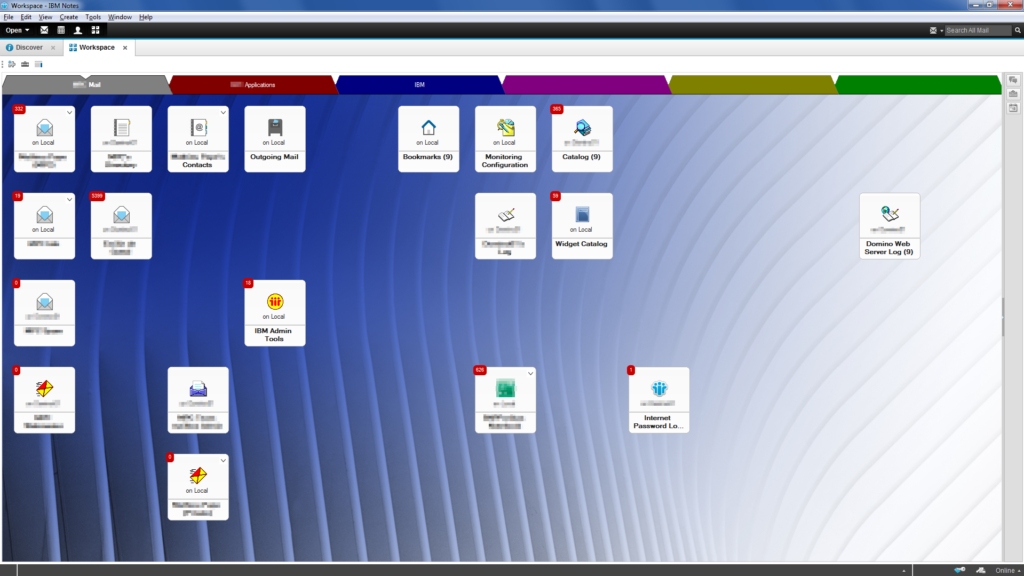Open the Bookmarks workspace tile

pyautogui.click(x=428, y=138)
